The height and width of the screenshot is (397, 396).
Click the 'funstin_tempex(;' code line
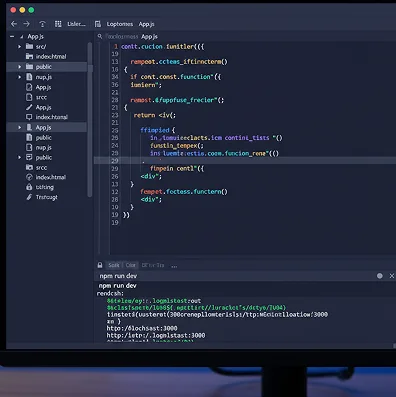pos(177,146)
